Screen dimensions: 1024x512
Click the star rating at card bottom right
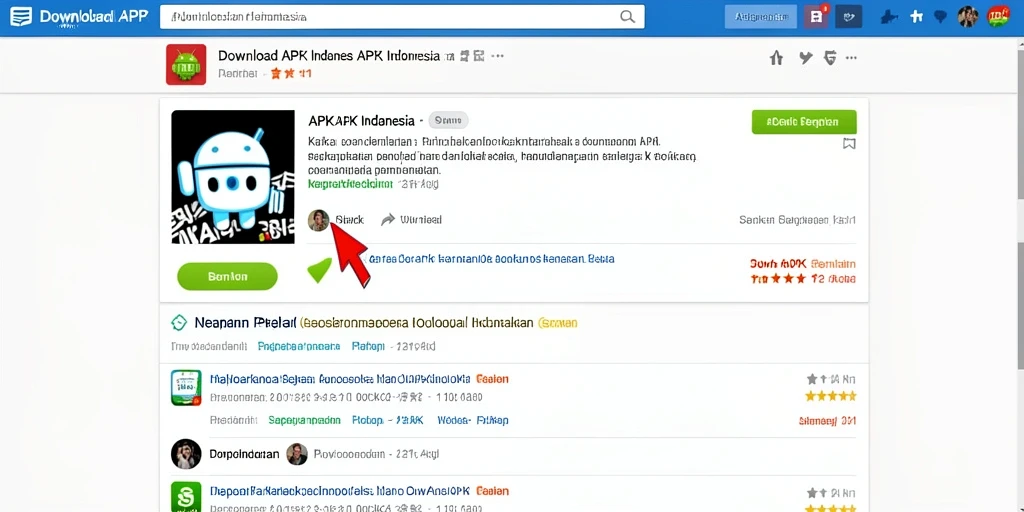[x=805, y=279]
